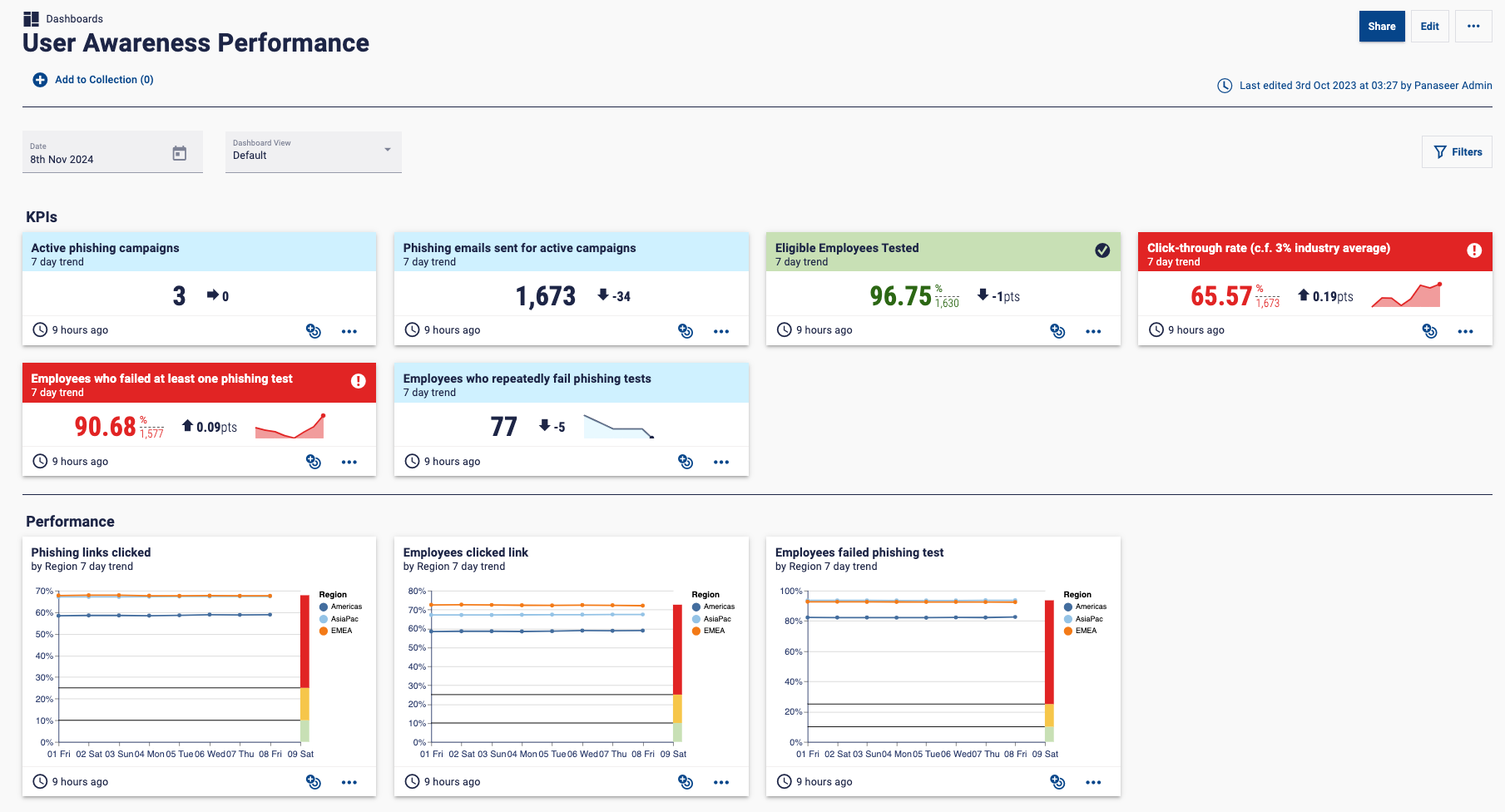Image resolution: width=1505 pixels, height=812 pixels.
Task: Toggle EMEA region in Employees failed phishing legend
Action: pos(1081,631)
